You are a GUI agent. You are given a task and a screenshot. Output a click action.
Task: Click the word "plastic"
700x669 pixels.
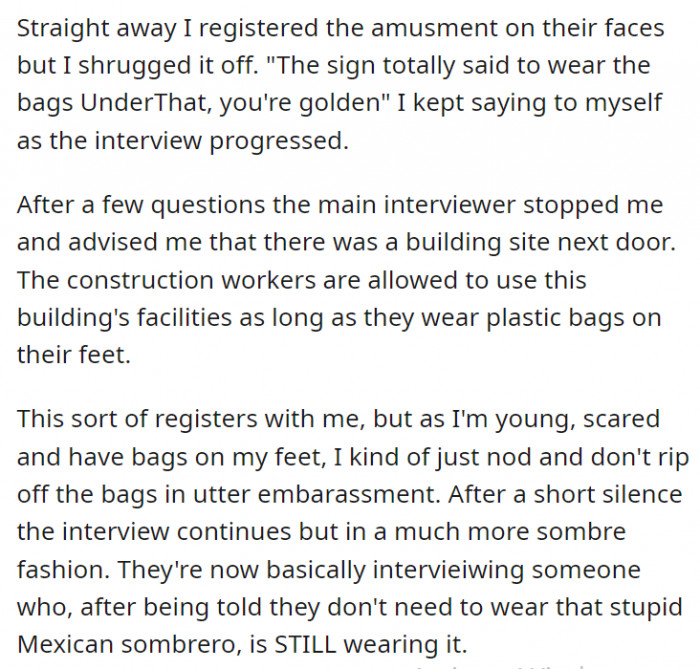(524, 317)
